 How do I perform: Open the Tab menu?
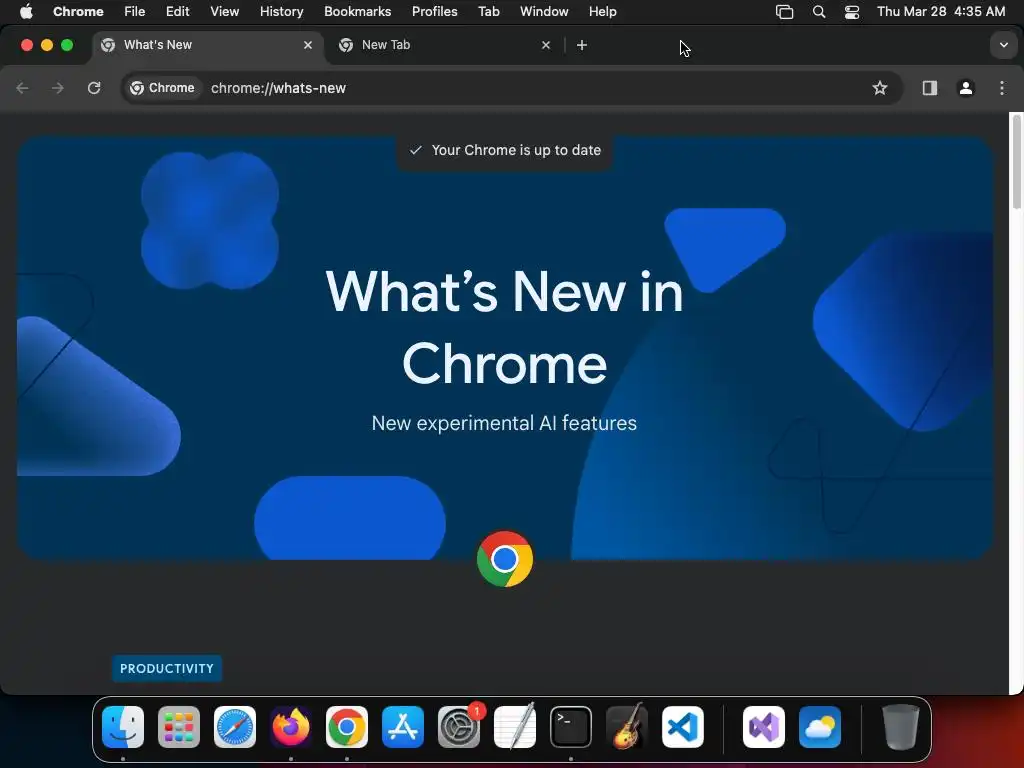tap(488, 11)
